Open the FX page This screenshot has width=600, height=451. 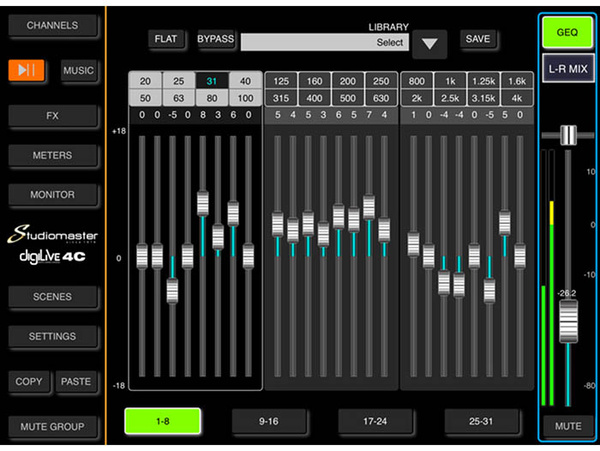[52, 116]
